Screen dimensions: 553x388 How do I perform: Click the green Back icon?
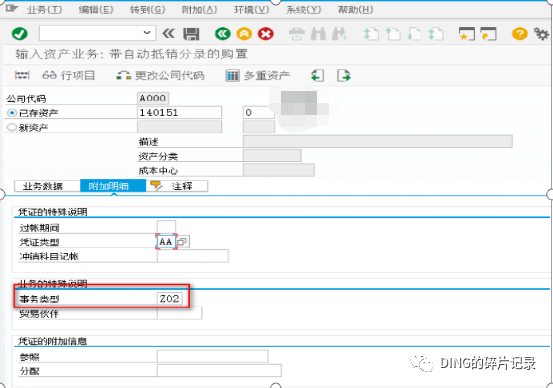pos(223,34)
